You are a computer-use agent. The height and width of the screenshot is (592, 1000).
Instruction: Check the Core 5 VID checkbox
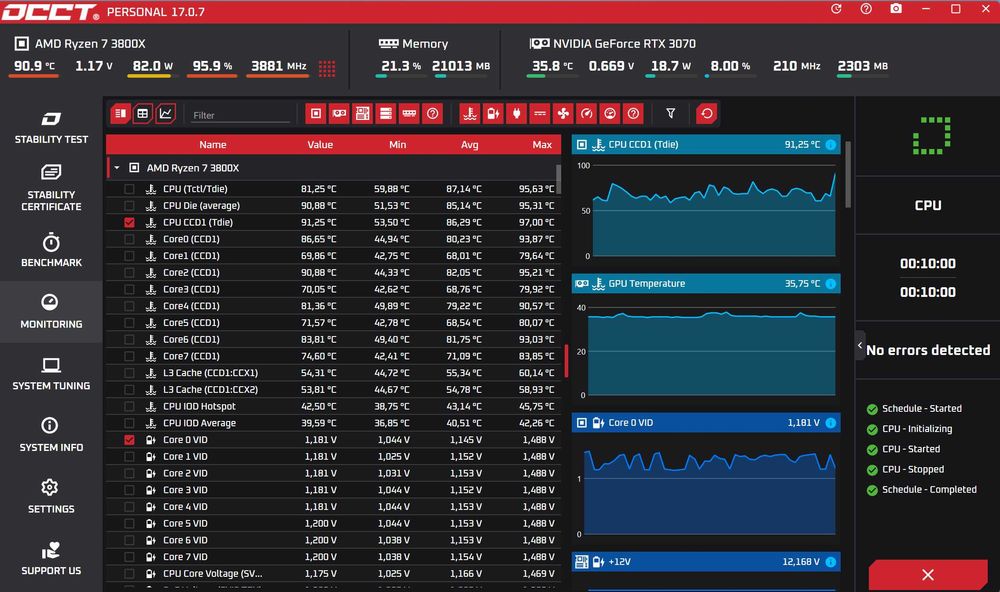pyautogui.click(x=129, y=524)
